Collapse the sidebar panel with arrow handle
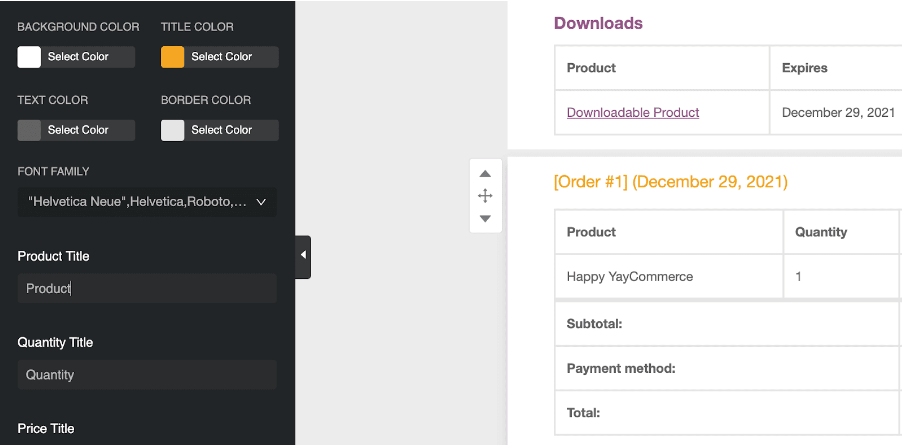The height and width of the screenshot is (446, 910). coord(303,257)
